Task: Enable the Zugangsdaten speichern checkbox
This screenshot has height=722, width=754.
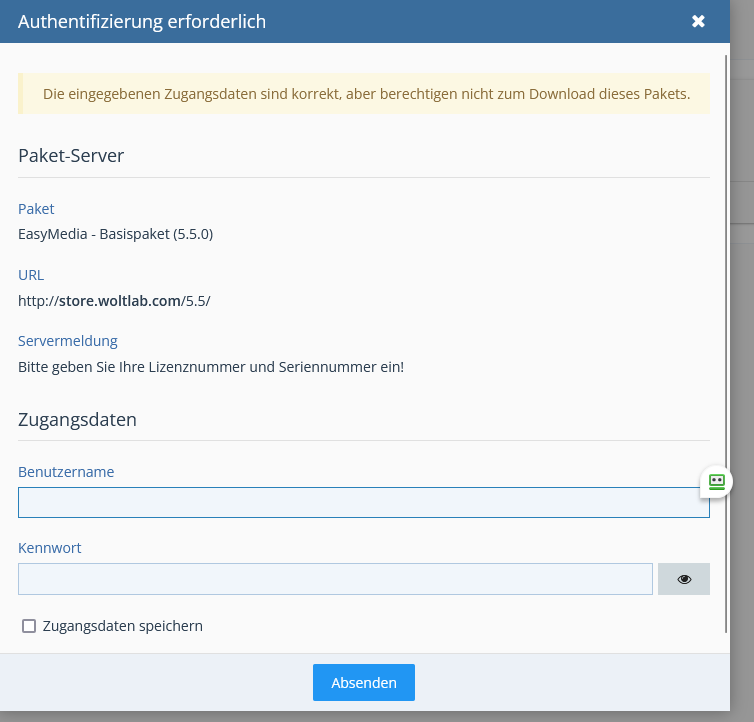Action: tap(29, 626)
